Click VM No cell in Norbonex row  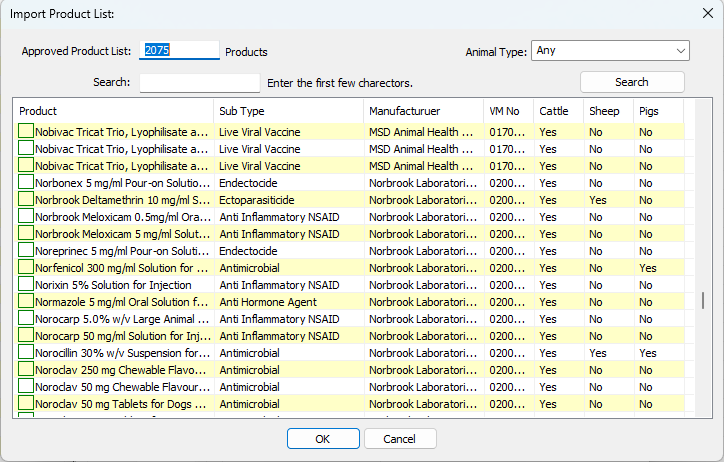coord(507,183)
